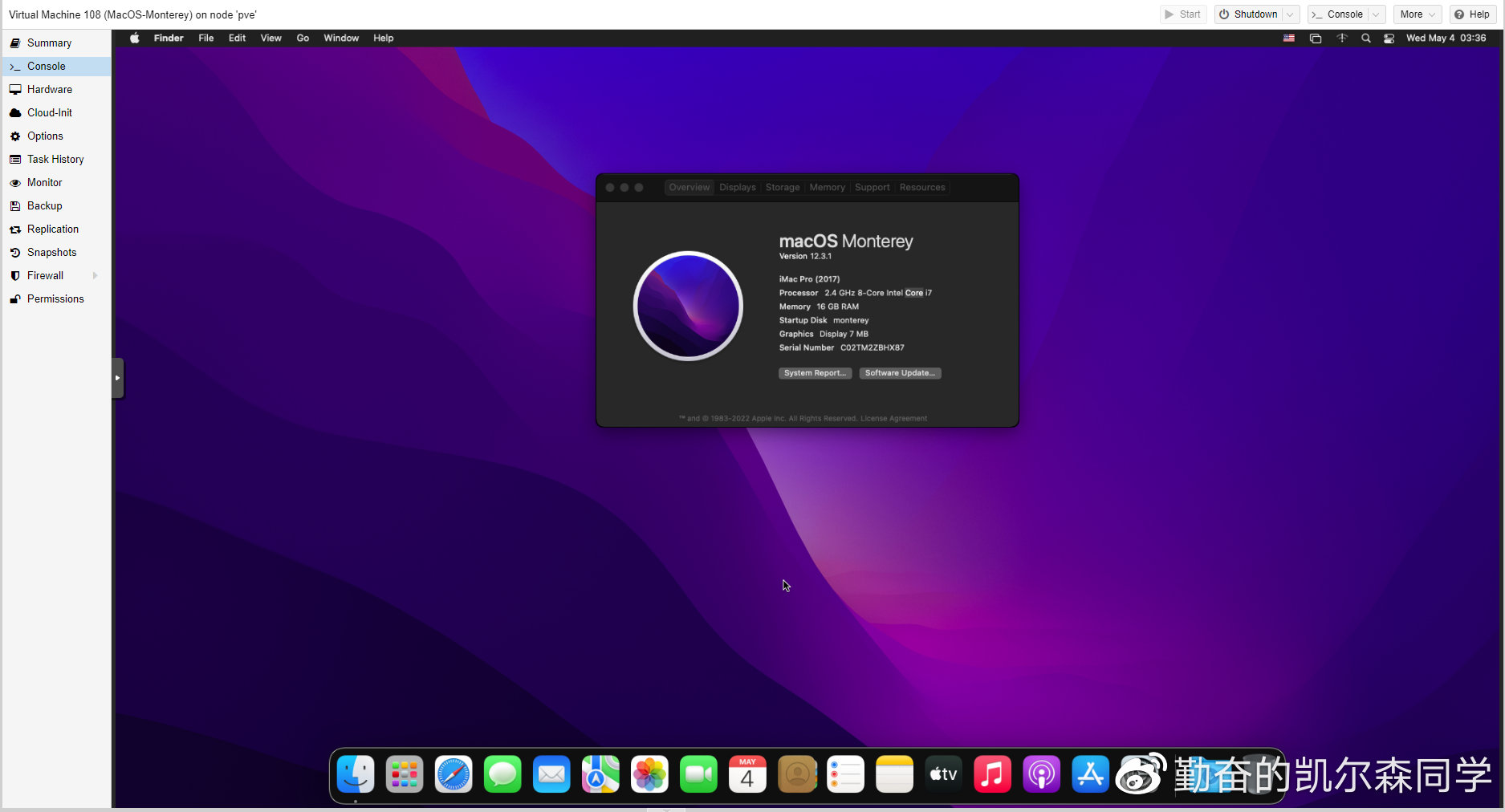Open the File menu

(x=206, y=38)
